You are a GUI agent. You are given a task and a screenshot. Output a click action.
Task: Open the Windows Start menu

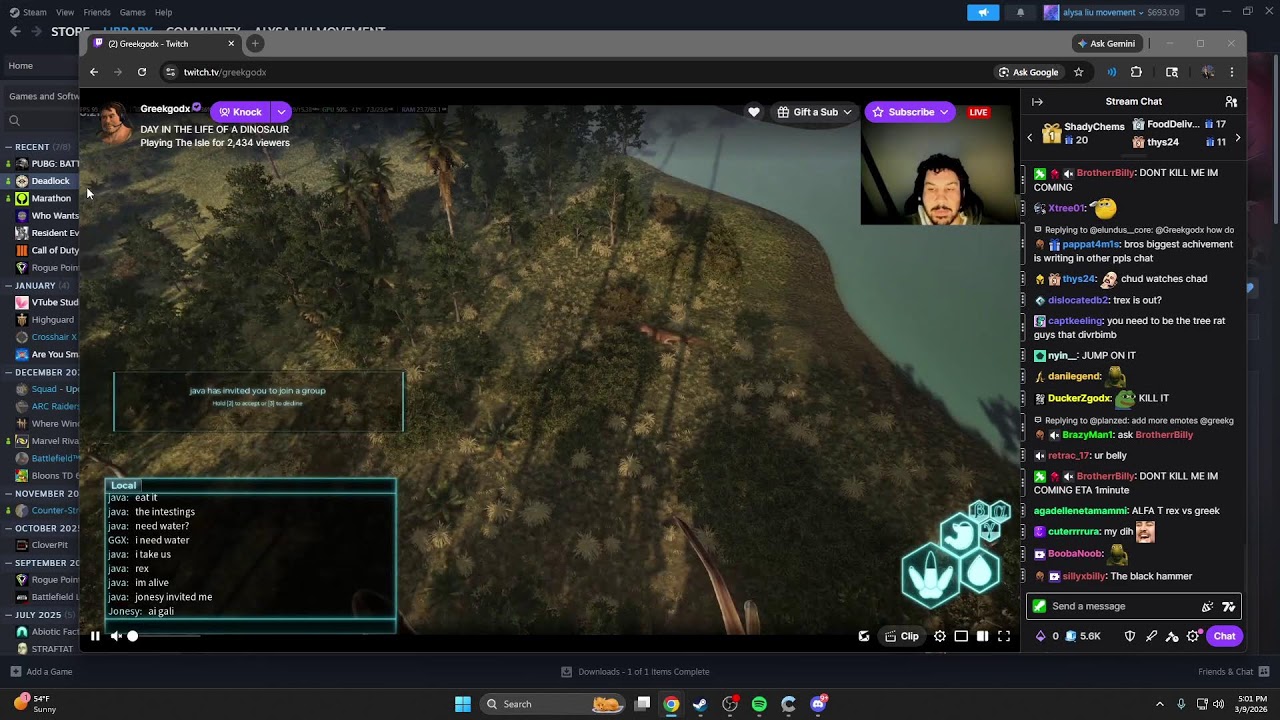click(x=463, y=704)
